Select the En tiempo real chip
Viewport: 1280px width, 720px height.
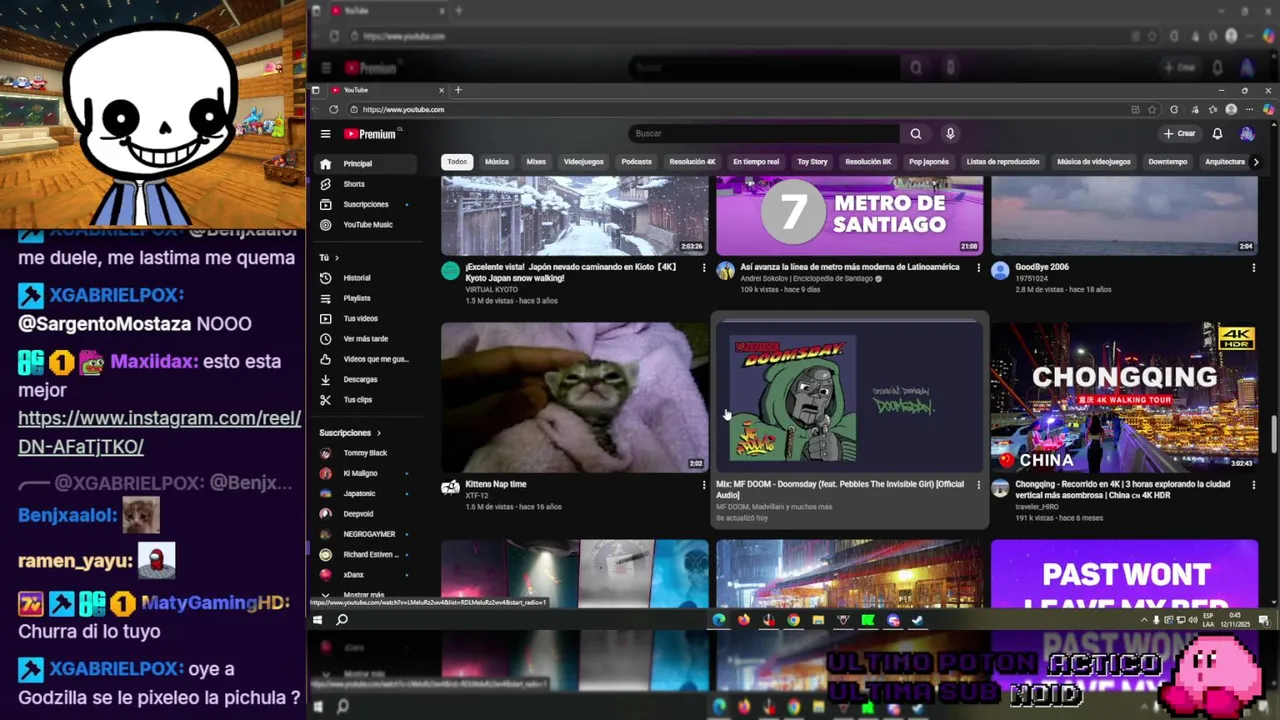[x=756, y=162]
